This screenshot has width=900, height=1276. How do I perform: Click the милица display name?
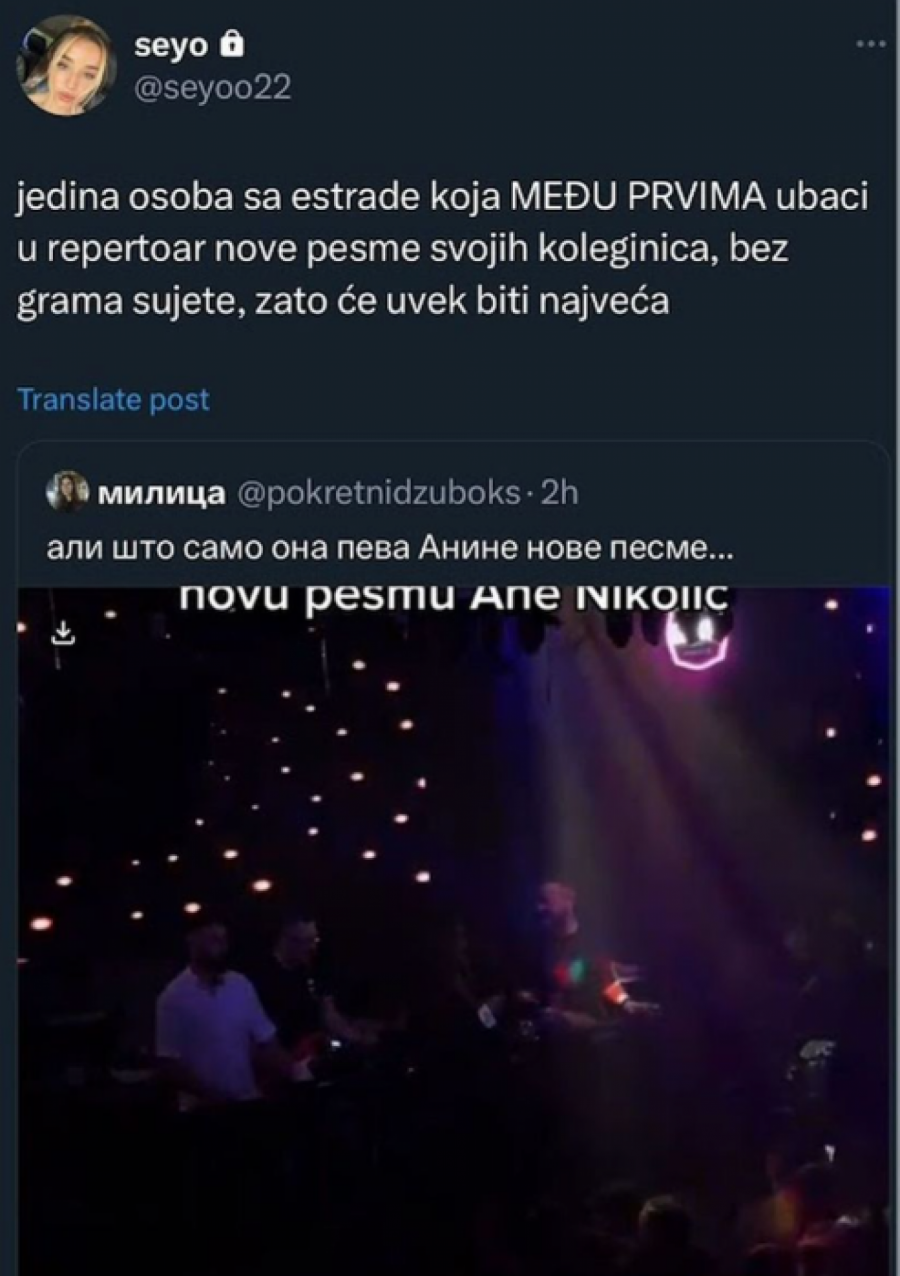[160, 493]
